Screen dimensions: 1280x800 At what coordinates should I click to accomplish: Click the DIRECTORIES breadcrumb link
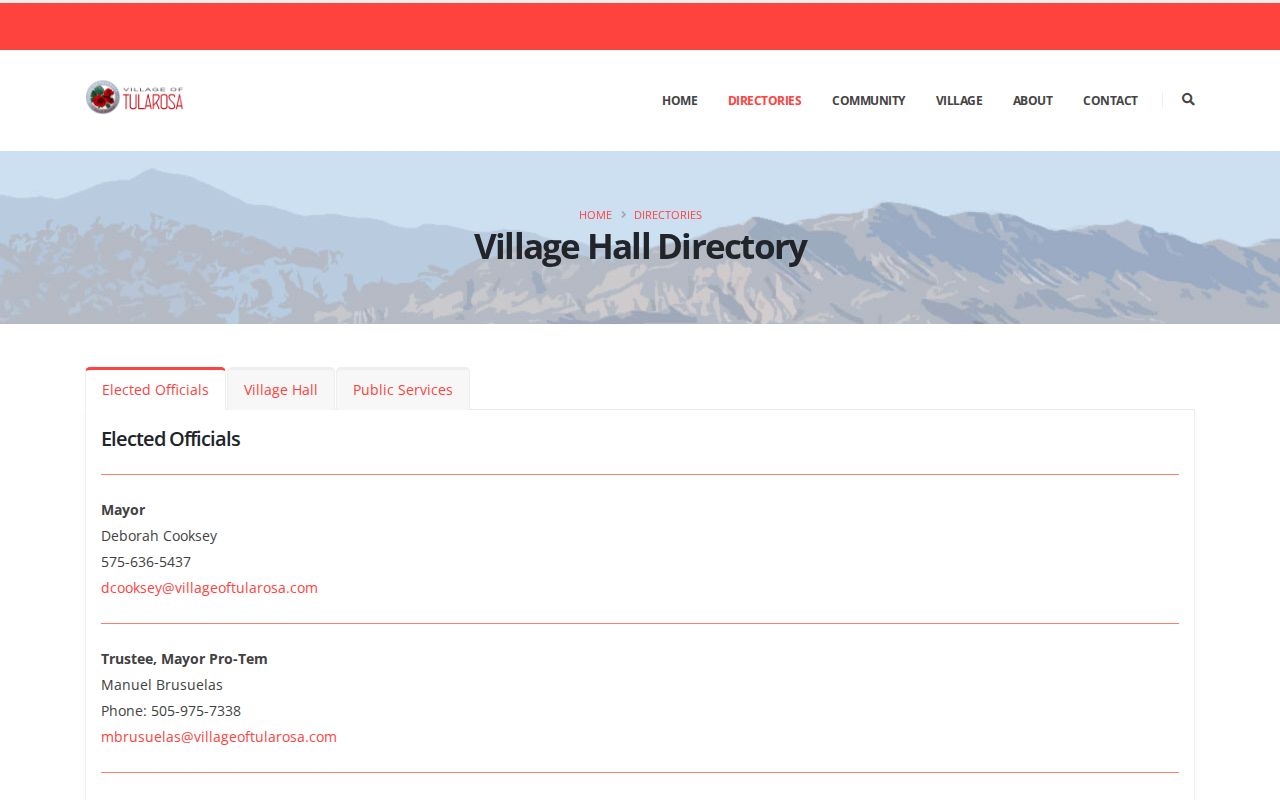(x=668, y=215)
